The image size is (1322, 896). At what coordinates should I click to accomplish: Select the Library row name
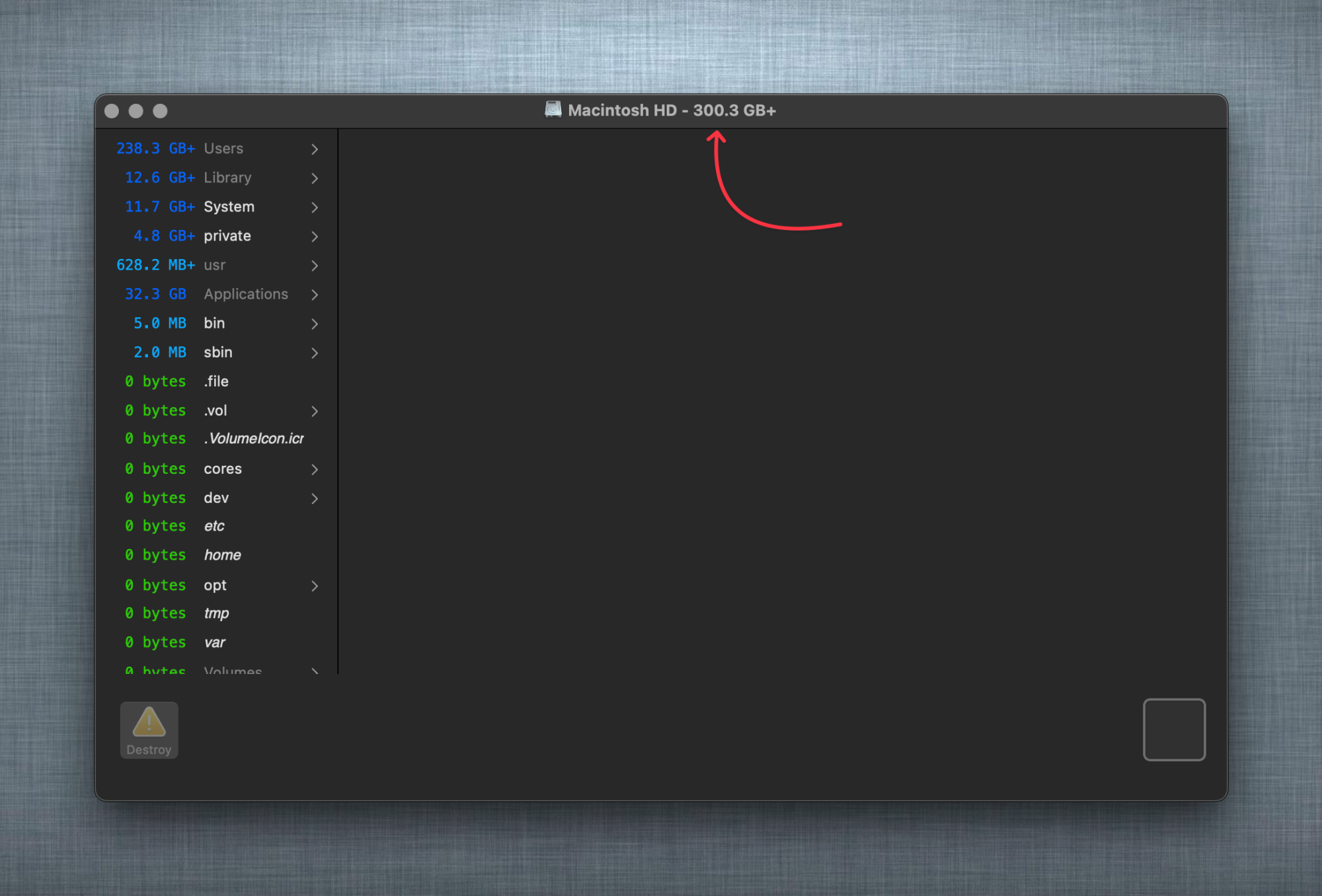[x=227, y=178]
